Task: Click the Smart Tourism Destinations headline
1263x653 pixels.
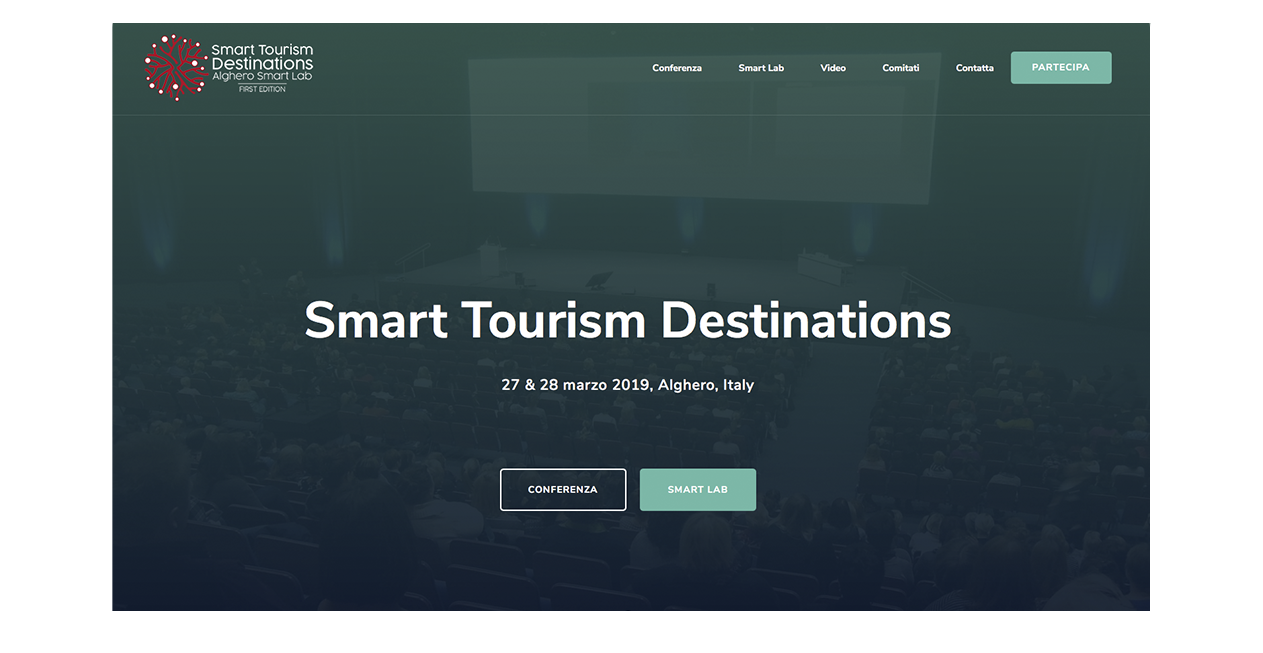Action: (628, 322)
